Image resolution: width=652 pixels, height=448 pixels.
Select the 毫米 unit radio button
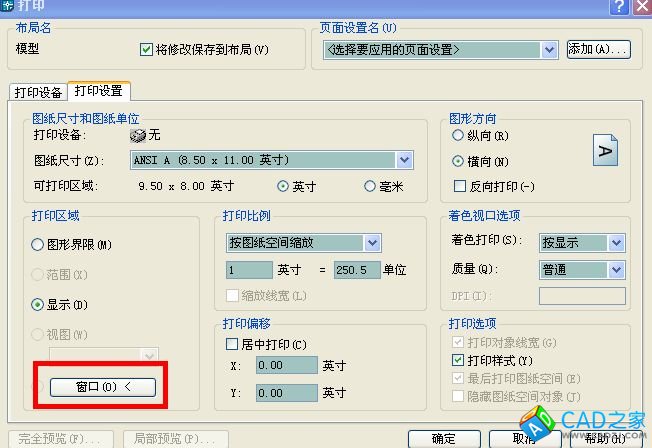[371, 186]
